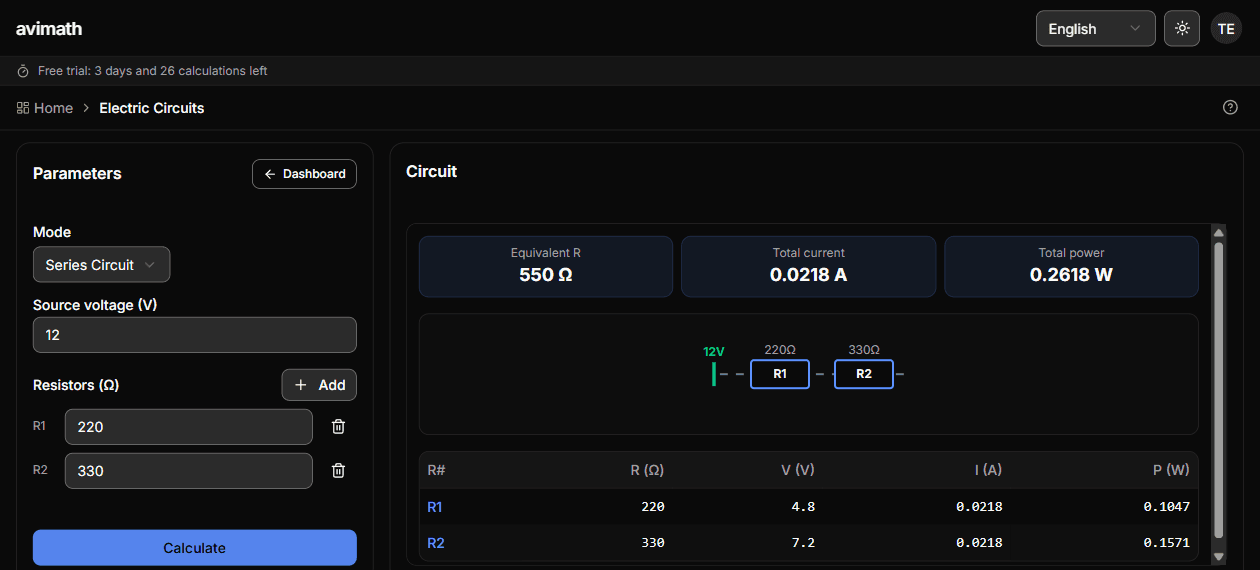Click the 330 resistance cell in table

click(653, 543)
